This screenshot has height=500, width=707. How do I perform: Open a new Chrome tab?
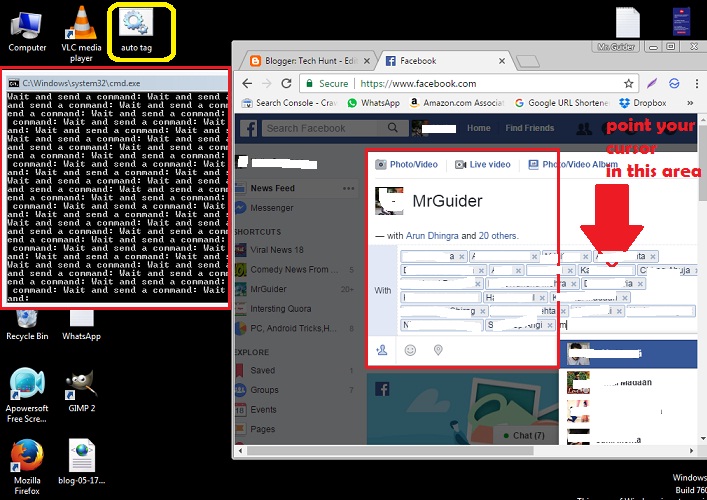528,61
